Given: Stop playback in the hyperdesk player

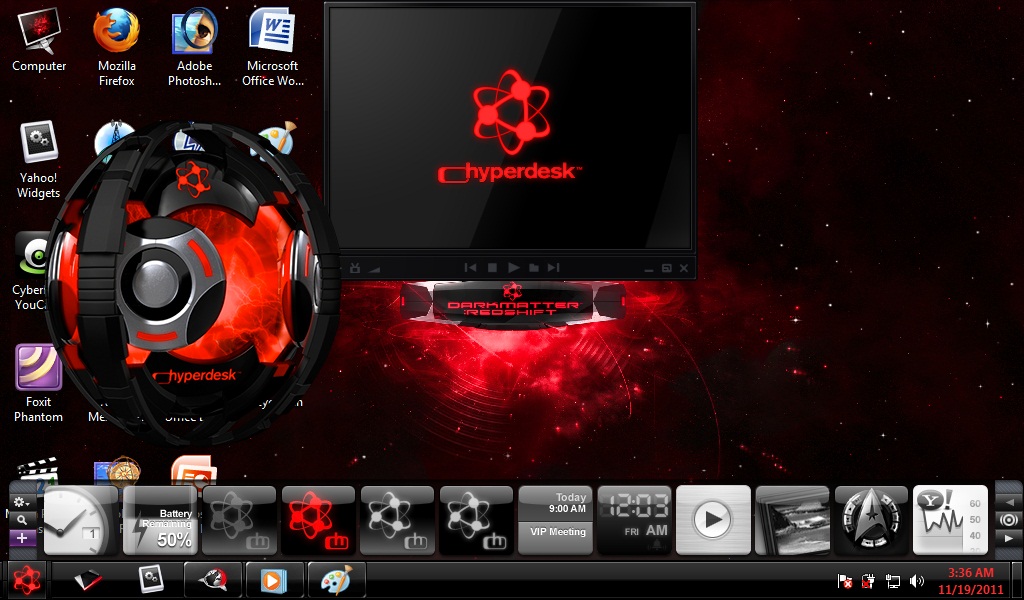Looking at the screenshot, I should [x=492, y=268].
